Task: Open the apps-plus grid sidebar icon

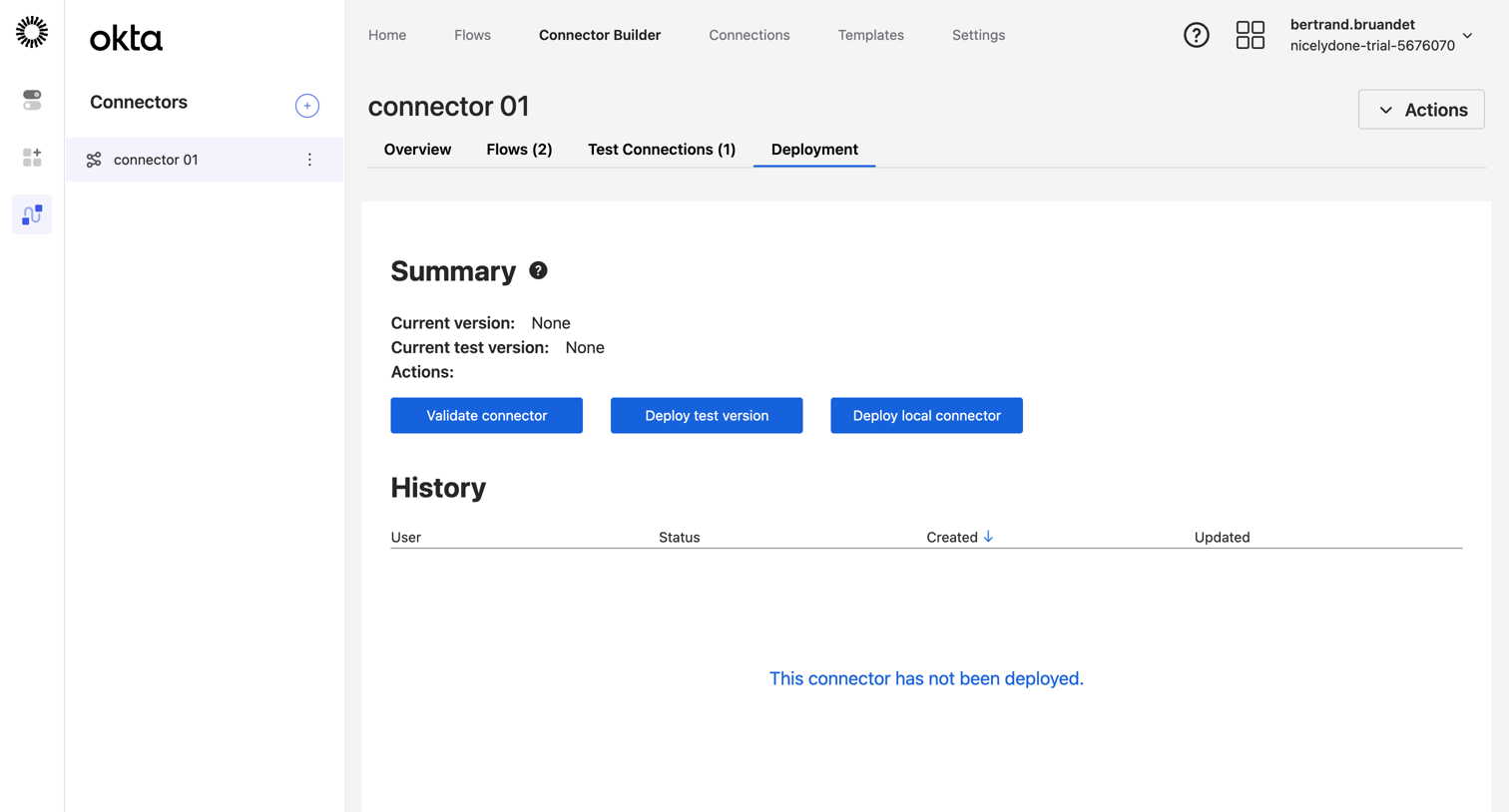Action: [32, 158]
